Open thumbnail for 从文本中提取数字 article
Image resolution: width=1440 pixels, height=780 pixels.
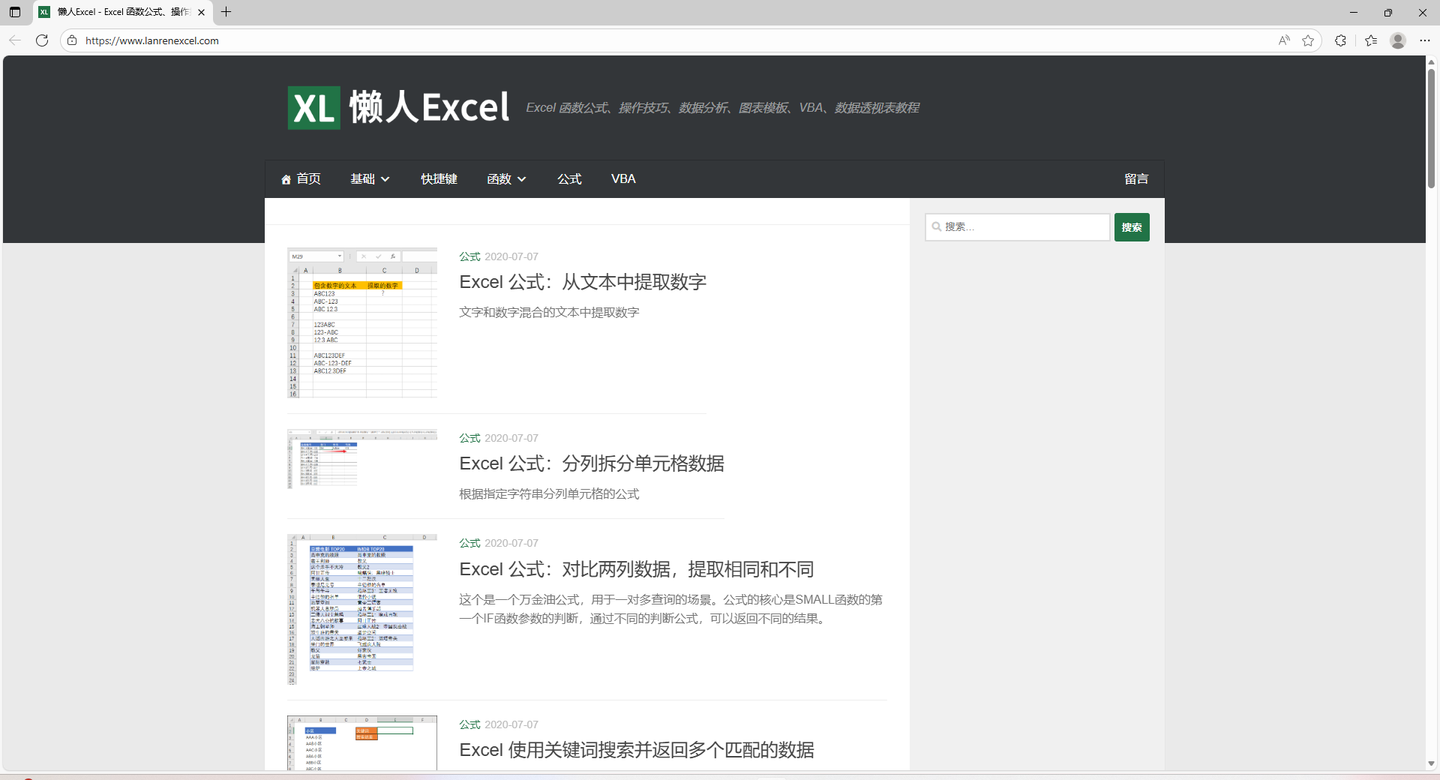(362, 323)
